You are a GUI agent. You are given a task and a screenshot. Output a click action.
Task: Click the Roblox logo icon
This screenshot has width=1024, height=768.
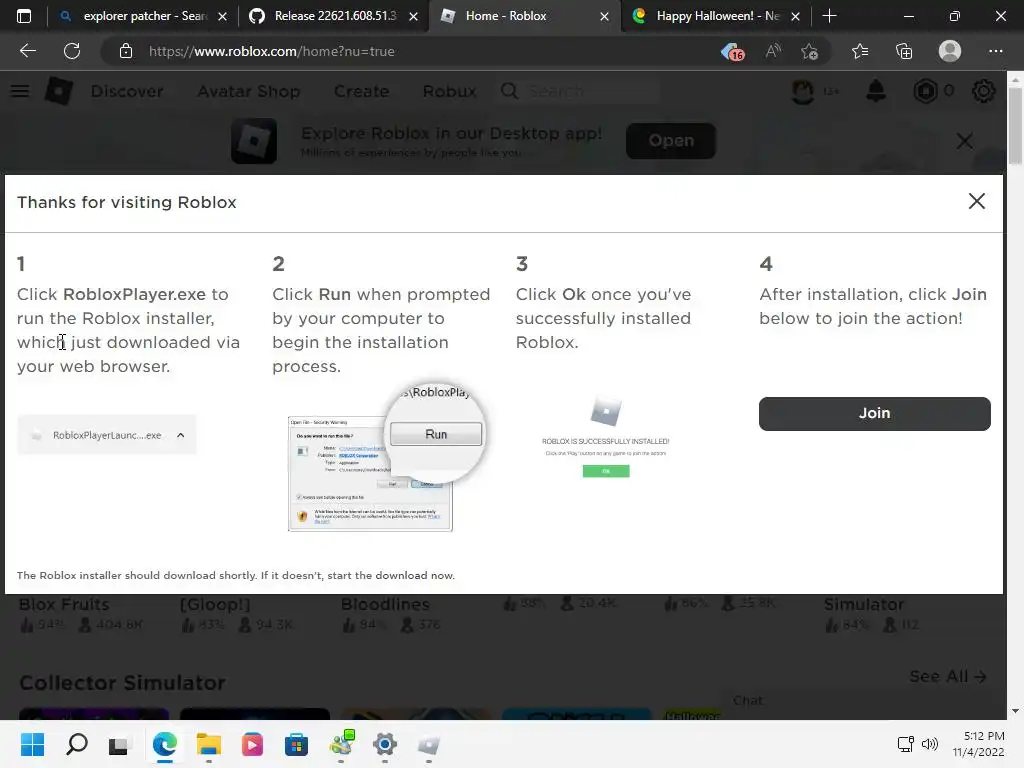(58, 91)
